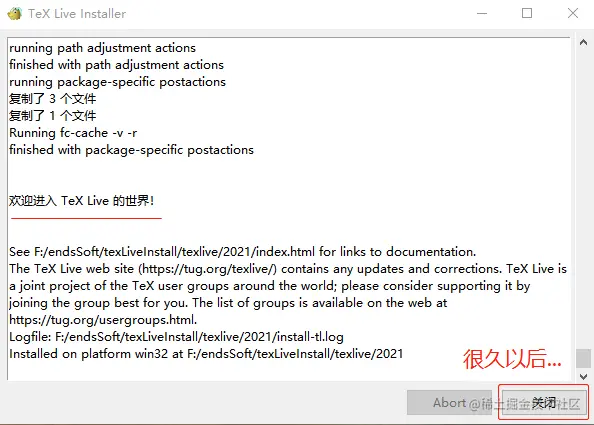Click the https://tug.org/usergroups.html URL text
Viewport: 594px width, 425px height.
[x=103, y=320]
